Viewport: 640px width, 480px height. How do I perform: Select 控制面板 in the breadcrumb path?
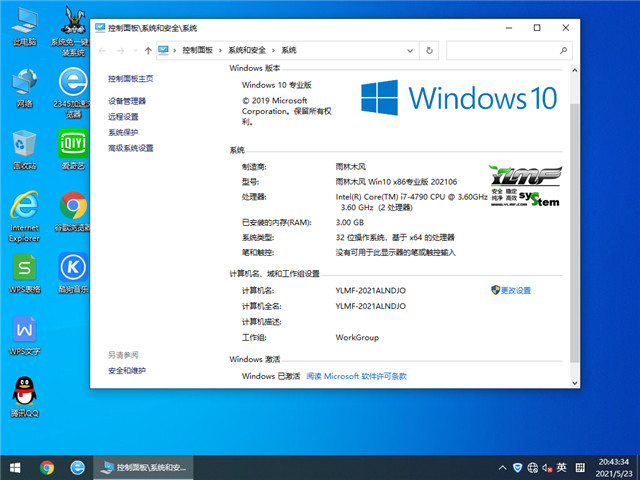coord(198,50)
